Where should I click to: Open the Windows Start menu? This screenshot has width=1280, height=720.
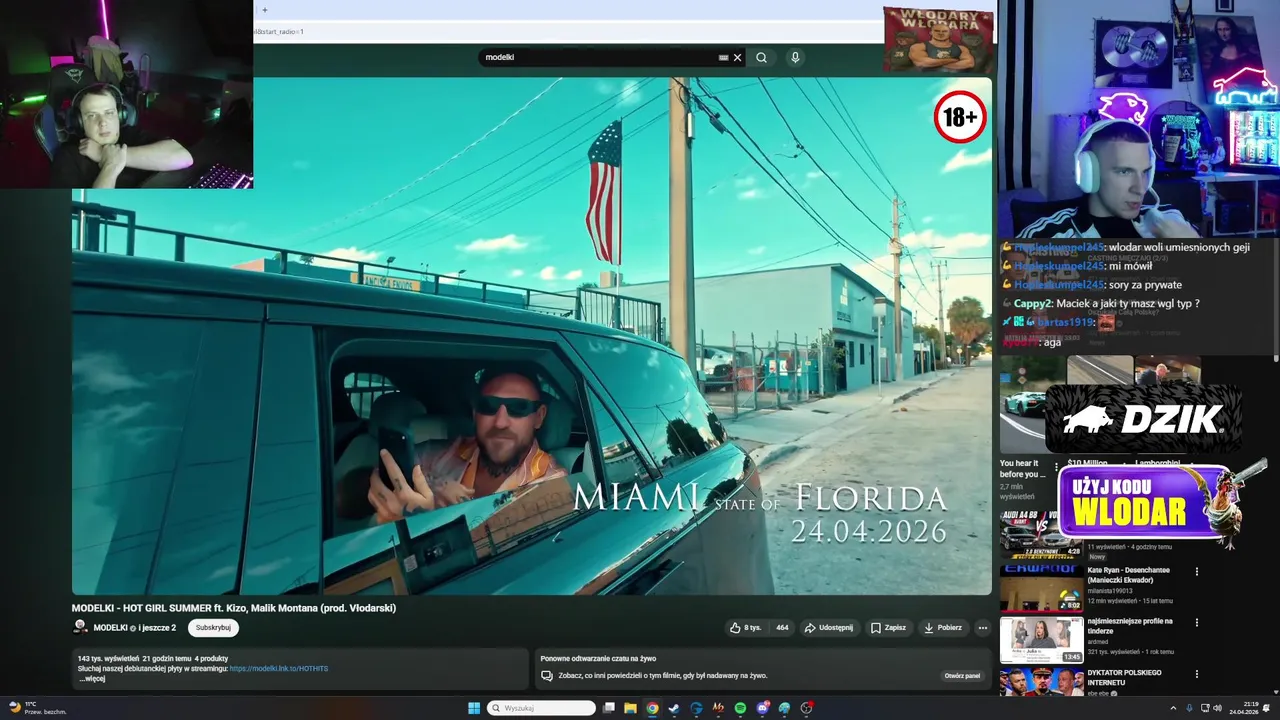pos(474,708)
